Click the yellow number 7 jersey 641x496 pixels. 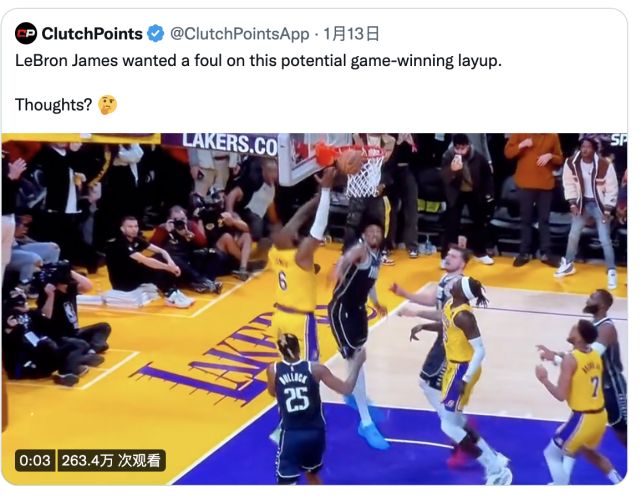coord(586,380)
